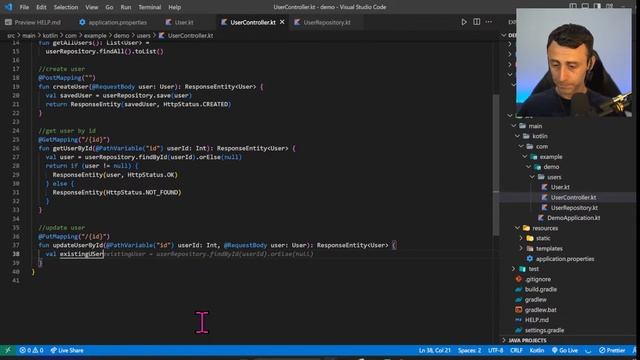Change CRLF line ending setting
Screen dimensions: 640x360
(516, 350)
